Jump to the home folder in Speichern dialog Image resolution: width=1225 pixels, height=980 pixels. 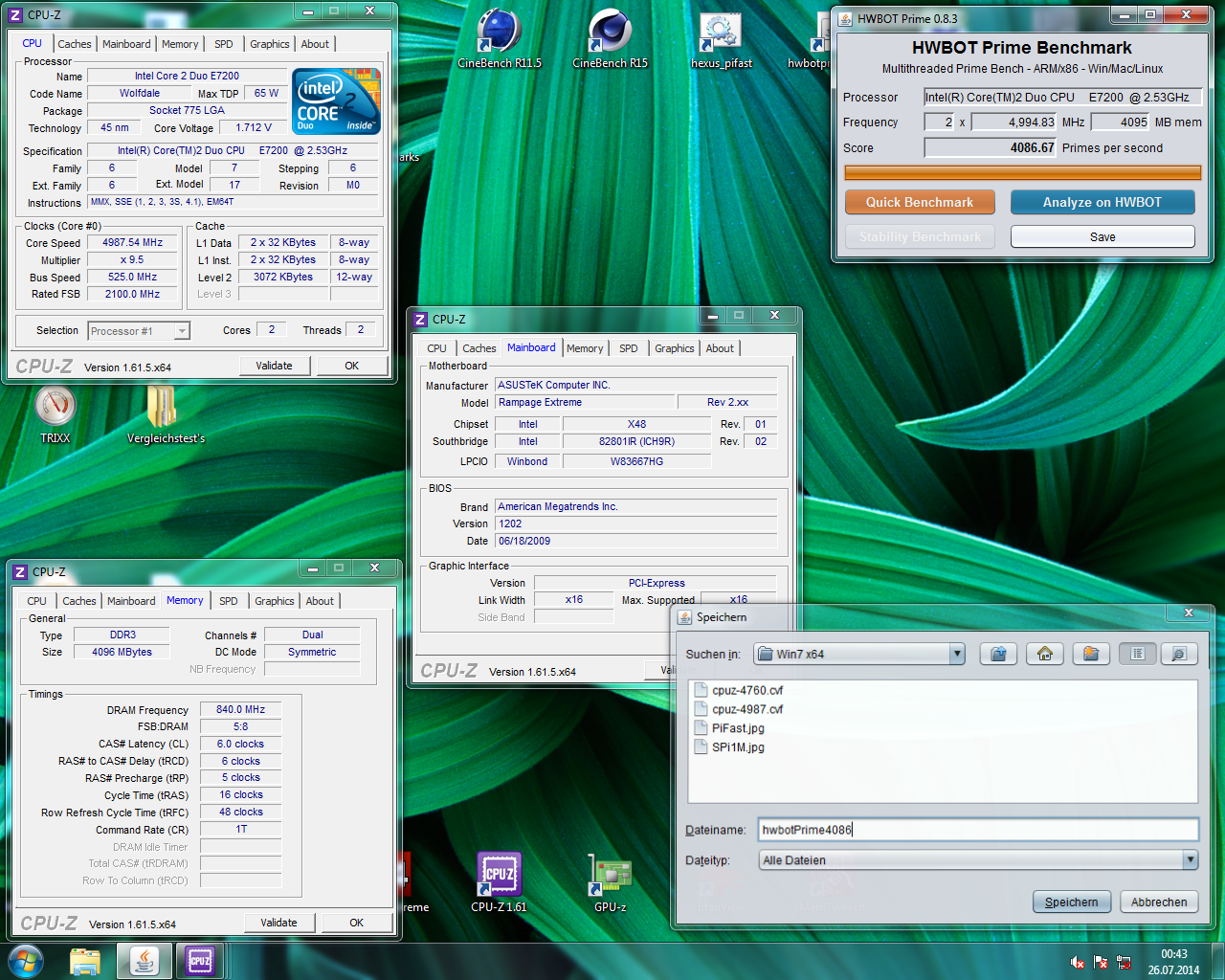click(1045, 654)
